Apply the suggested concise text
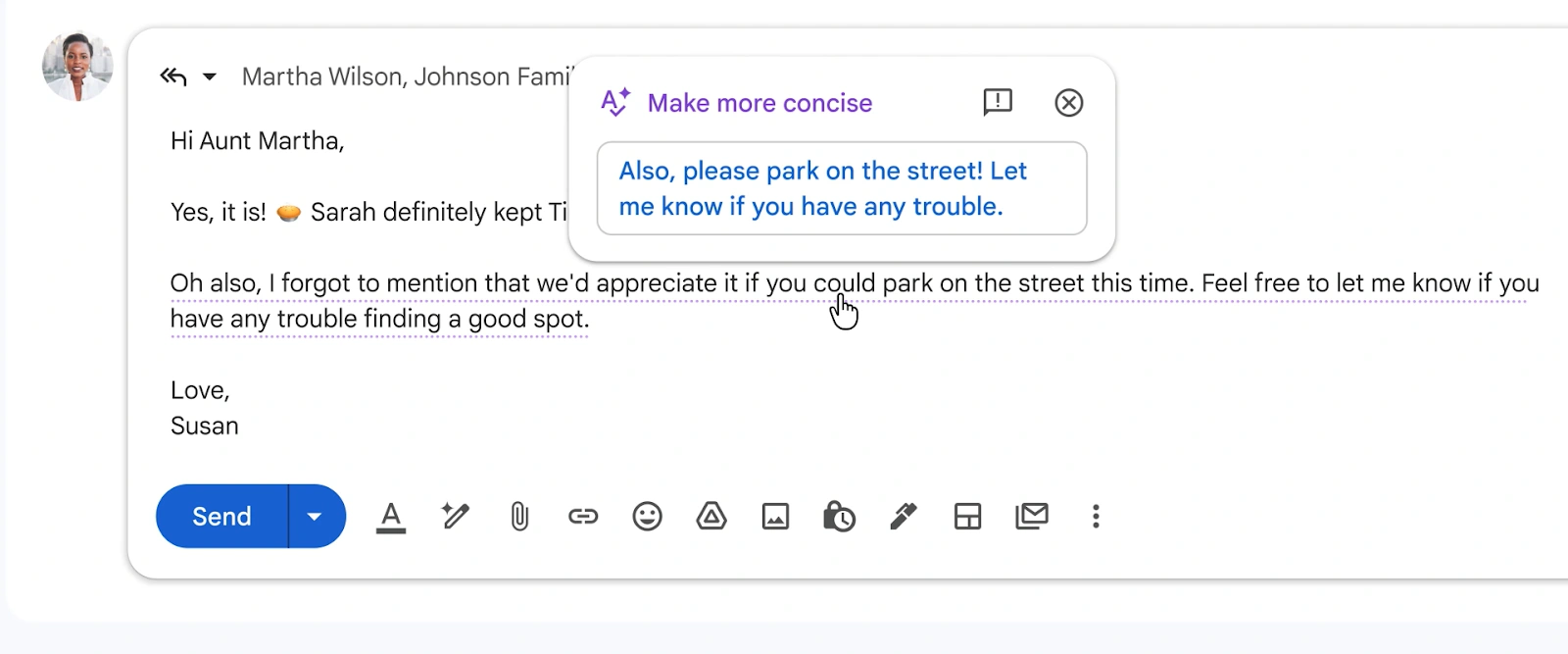Screen dimensions: 1568x654 (841, 188)
